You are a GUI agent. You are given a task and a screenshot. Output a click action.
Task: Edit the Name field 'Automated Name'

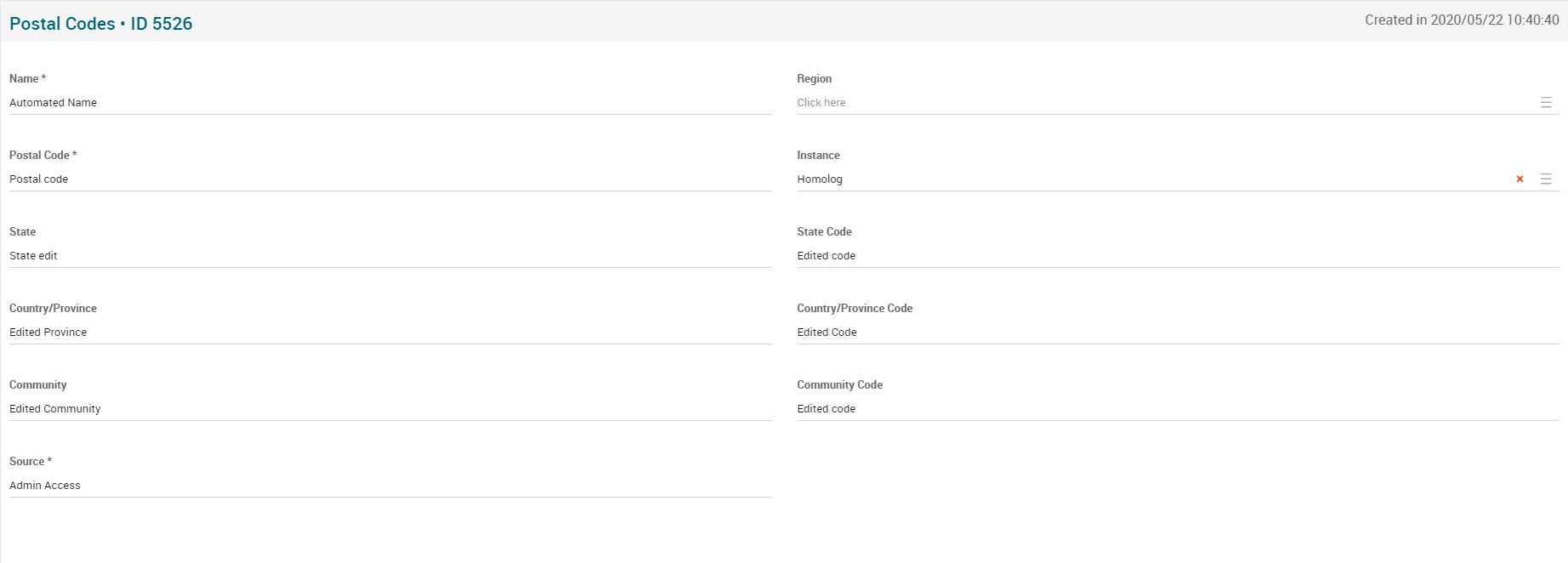pos(389,103)
